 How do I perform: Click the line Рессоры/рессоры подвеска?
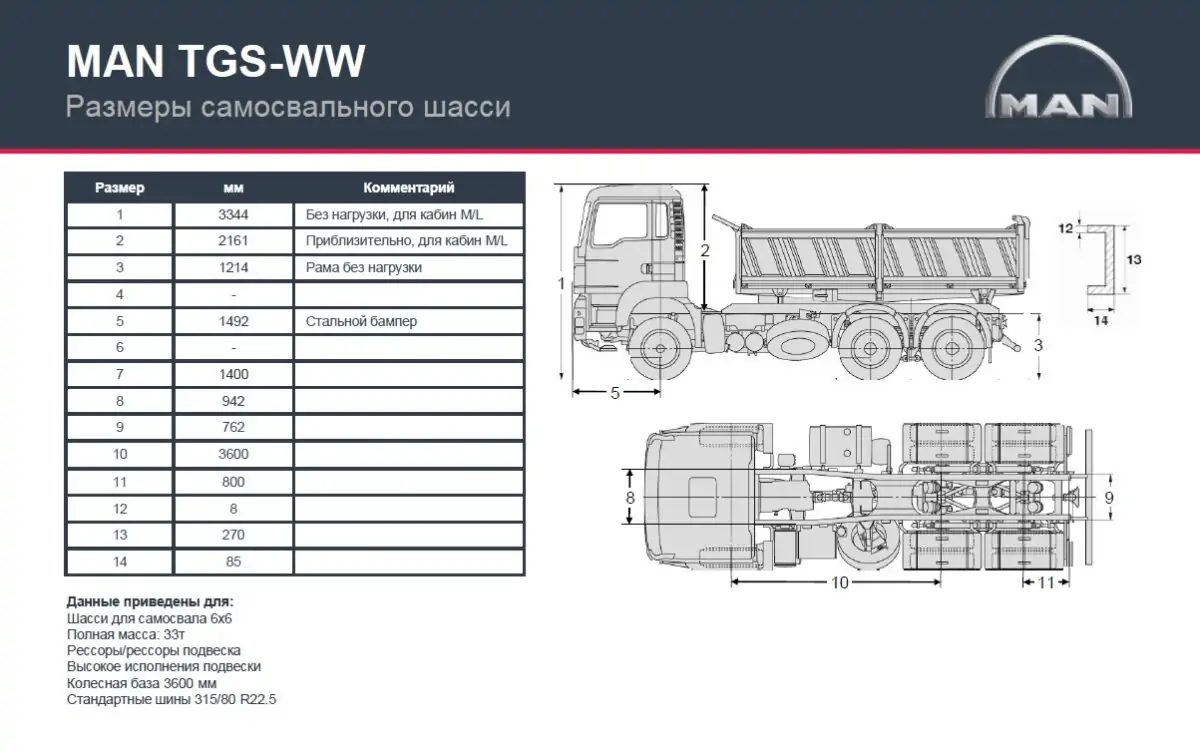click(154, 650)
